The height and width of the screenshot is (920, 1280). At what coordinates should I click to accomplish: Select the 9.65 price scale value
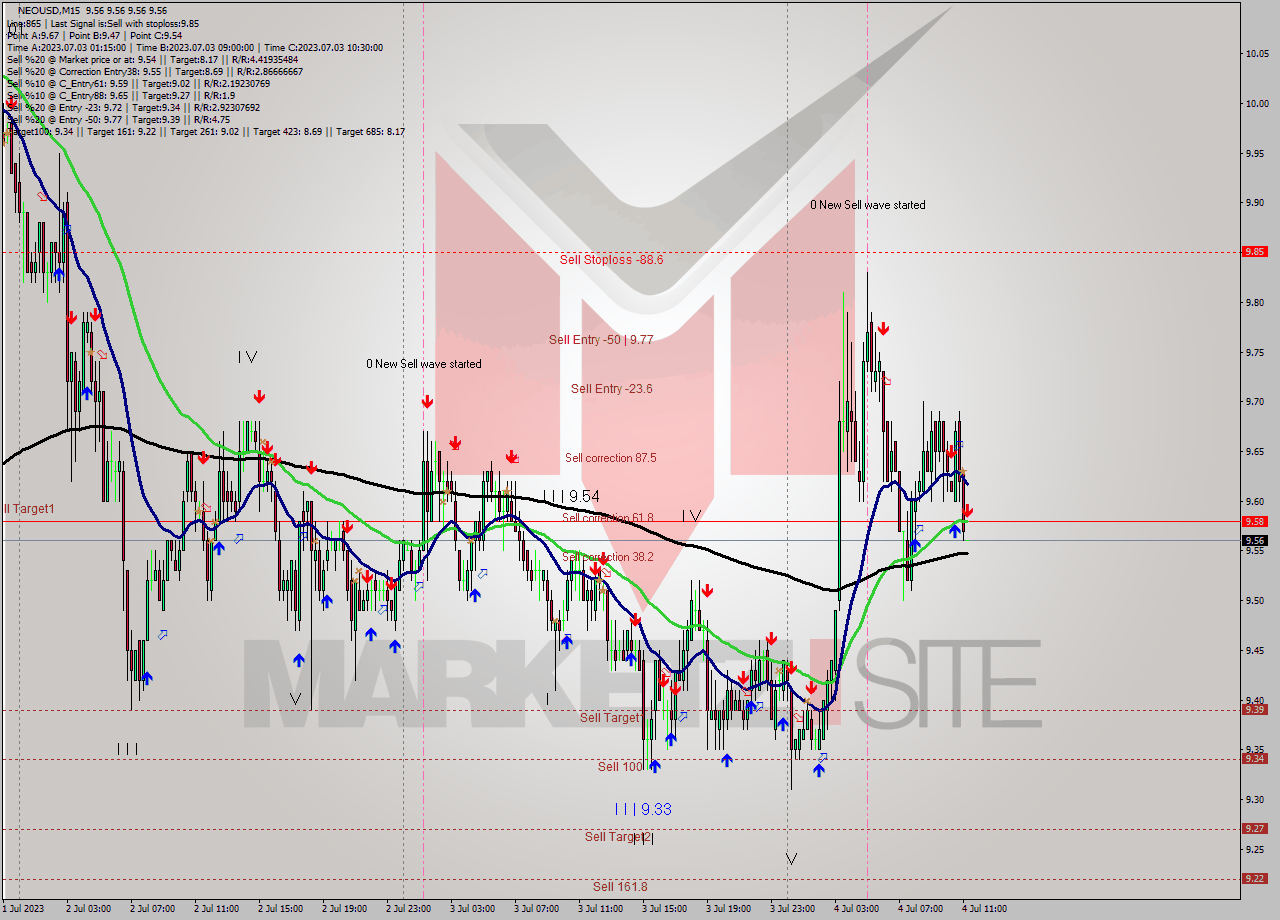(x=1254, y=451)
